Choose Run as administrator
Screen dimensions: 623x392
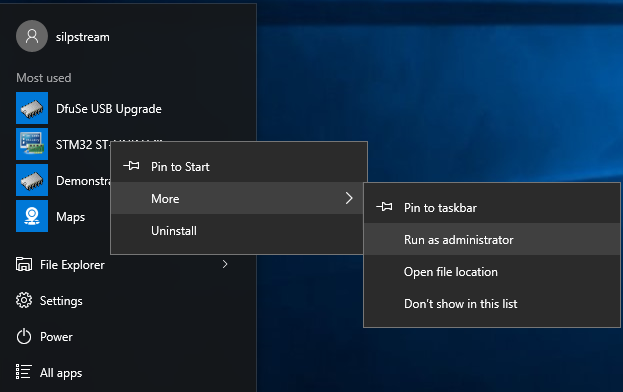tap(492, 239)
